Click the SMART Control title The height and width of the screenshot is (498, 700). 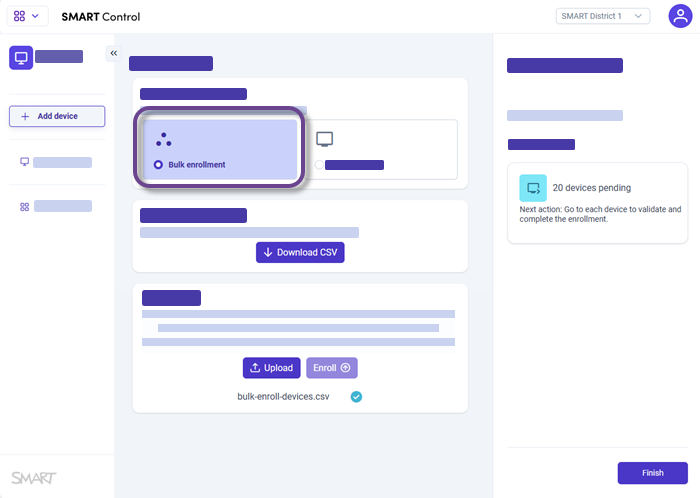(x=101, y=17)
